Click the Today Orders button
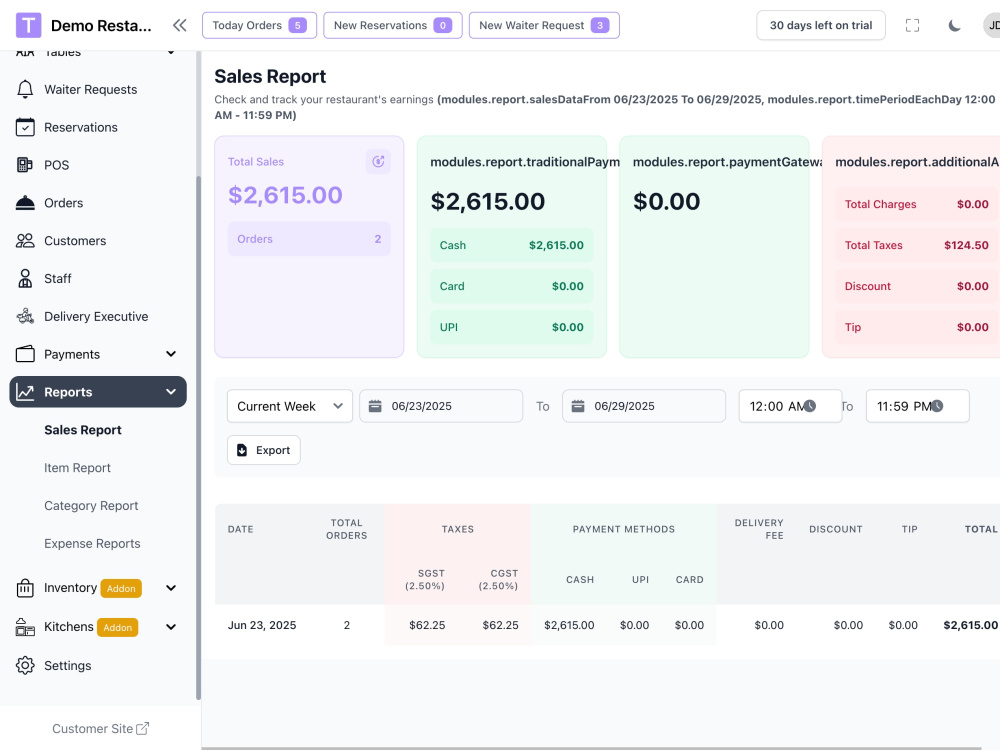1000x750 pixels. point(260,26)
